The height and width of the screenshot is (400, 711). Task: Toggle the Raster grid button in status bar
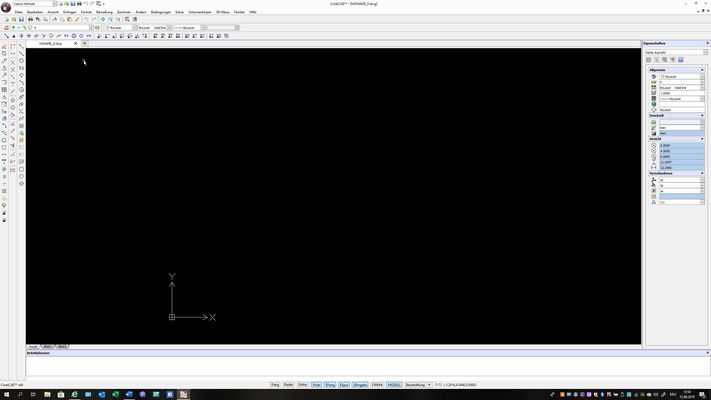coord(288,385)
